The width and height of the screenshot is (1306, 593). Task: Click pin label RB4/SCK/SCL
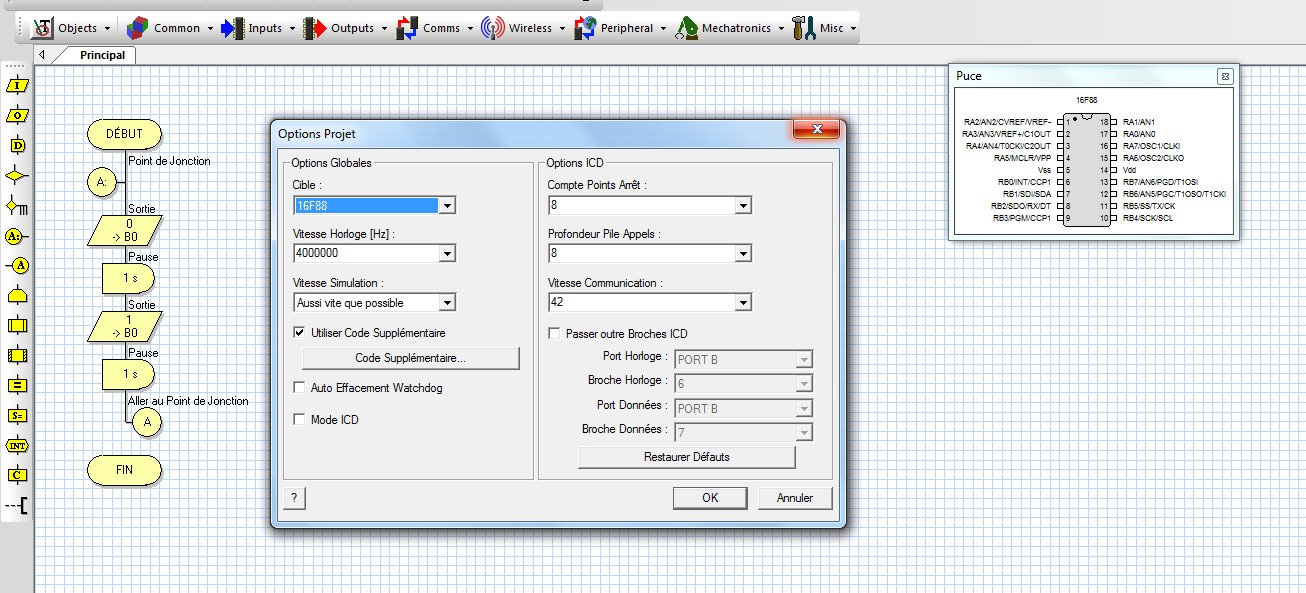[1149, 218]
